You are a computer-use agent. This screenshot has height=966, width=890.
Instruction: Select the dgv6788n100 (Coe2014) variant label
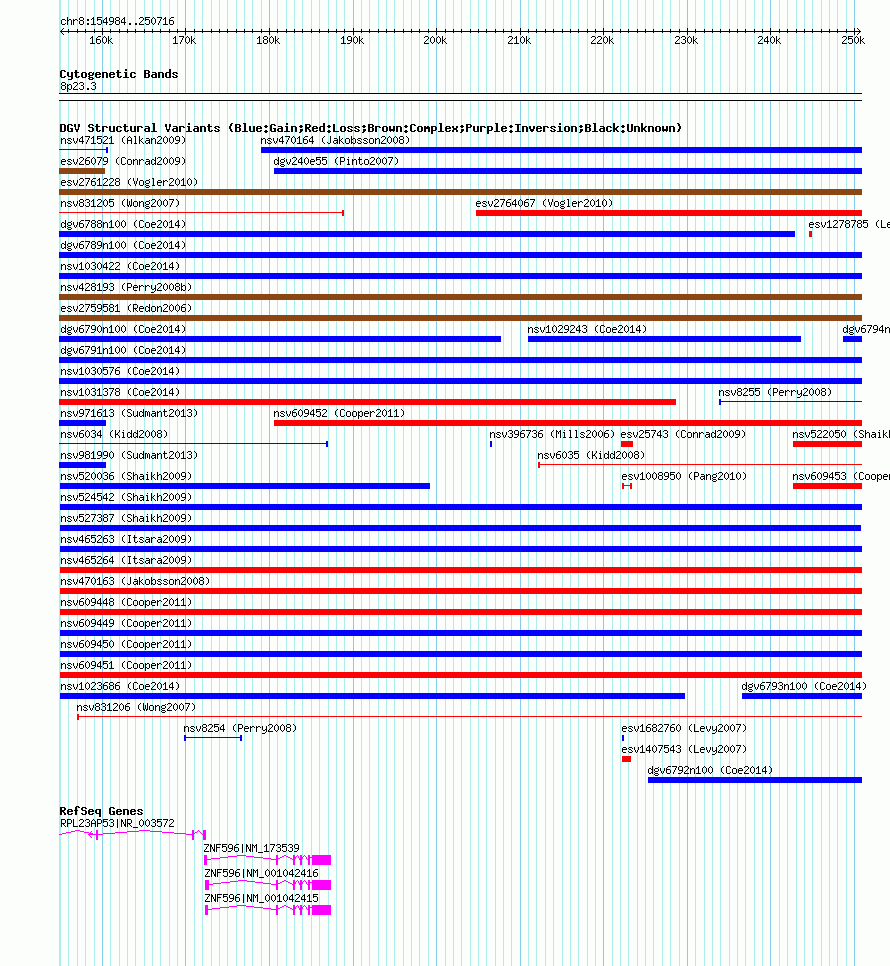pos(123,224)
